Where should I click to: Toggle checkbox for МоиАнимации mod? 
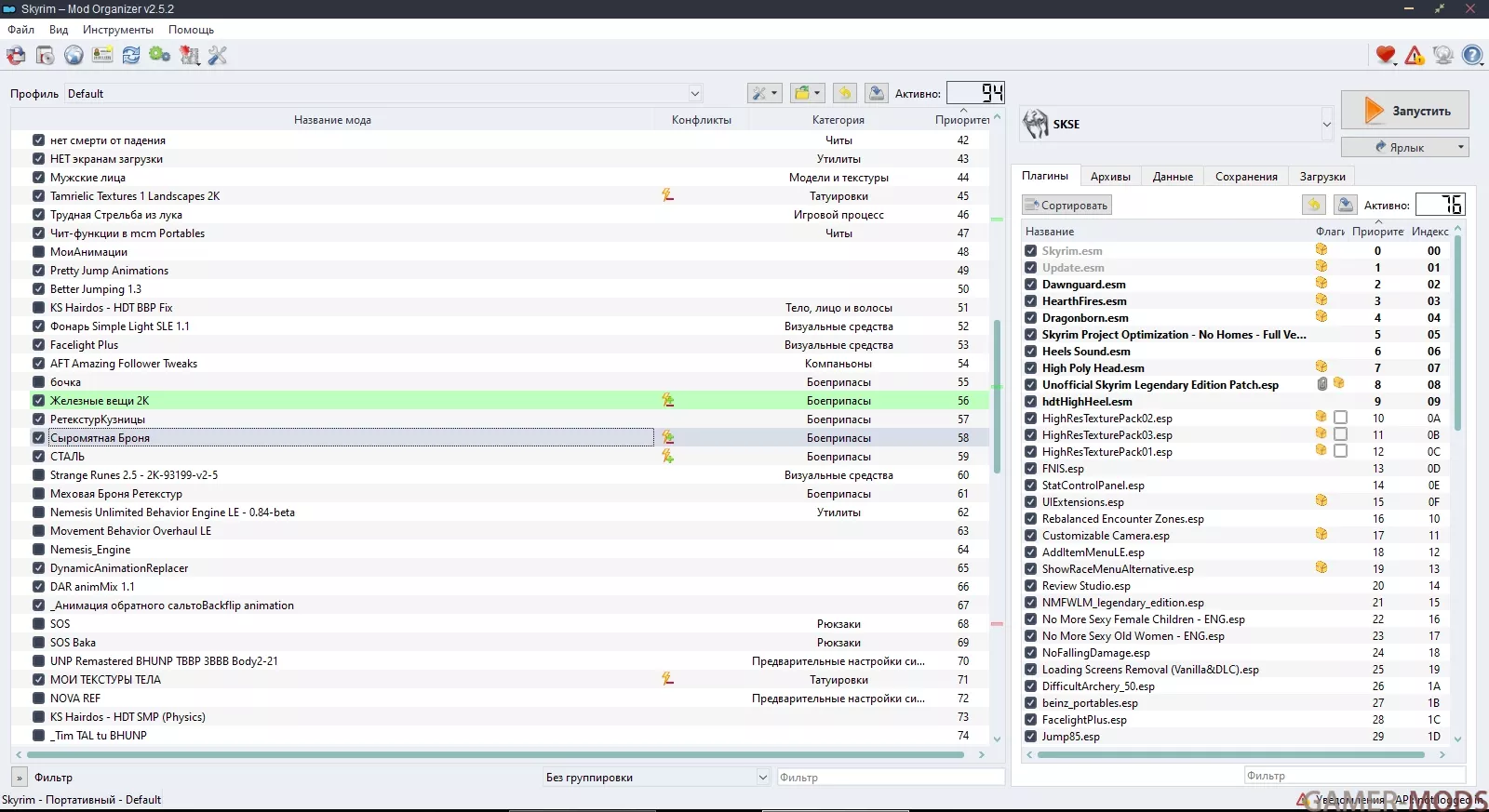point(38,252)
